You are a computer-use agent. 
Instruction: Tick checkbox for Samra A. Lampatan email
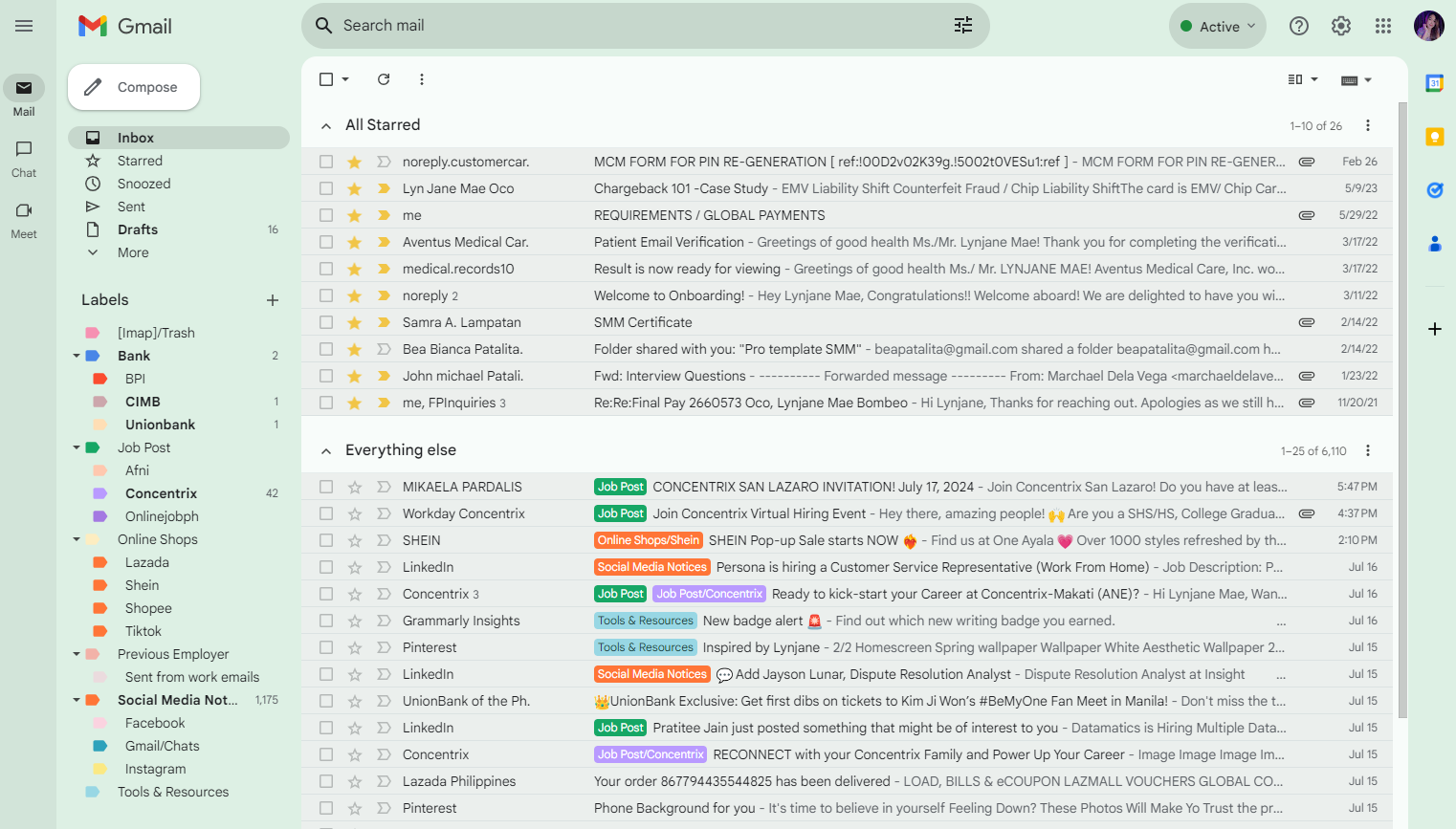click(x=326, y=322)
